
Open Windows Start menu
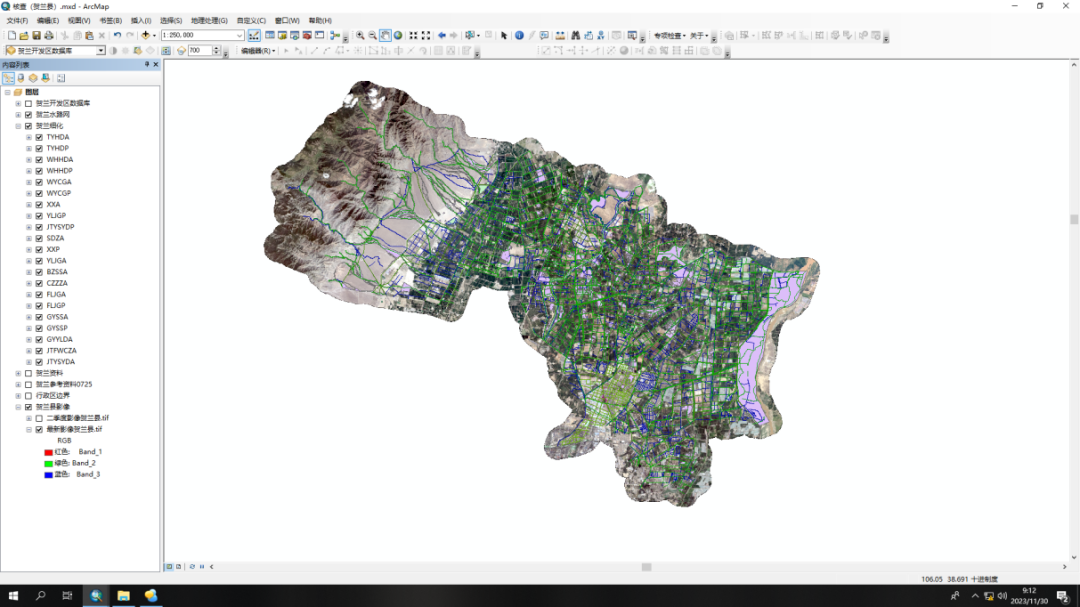tap(13, 596)
